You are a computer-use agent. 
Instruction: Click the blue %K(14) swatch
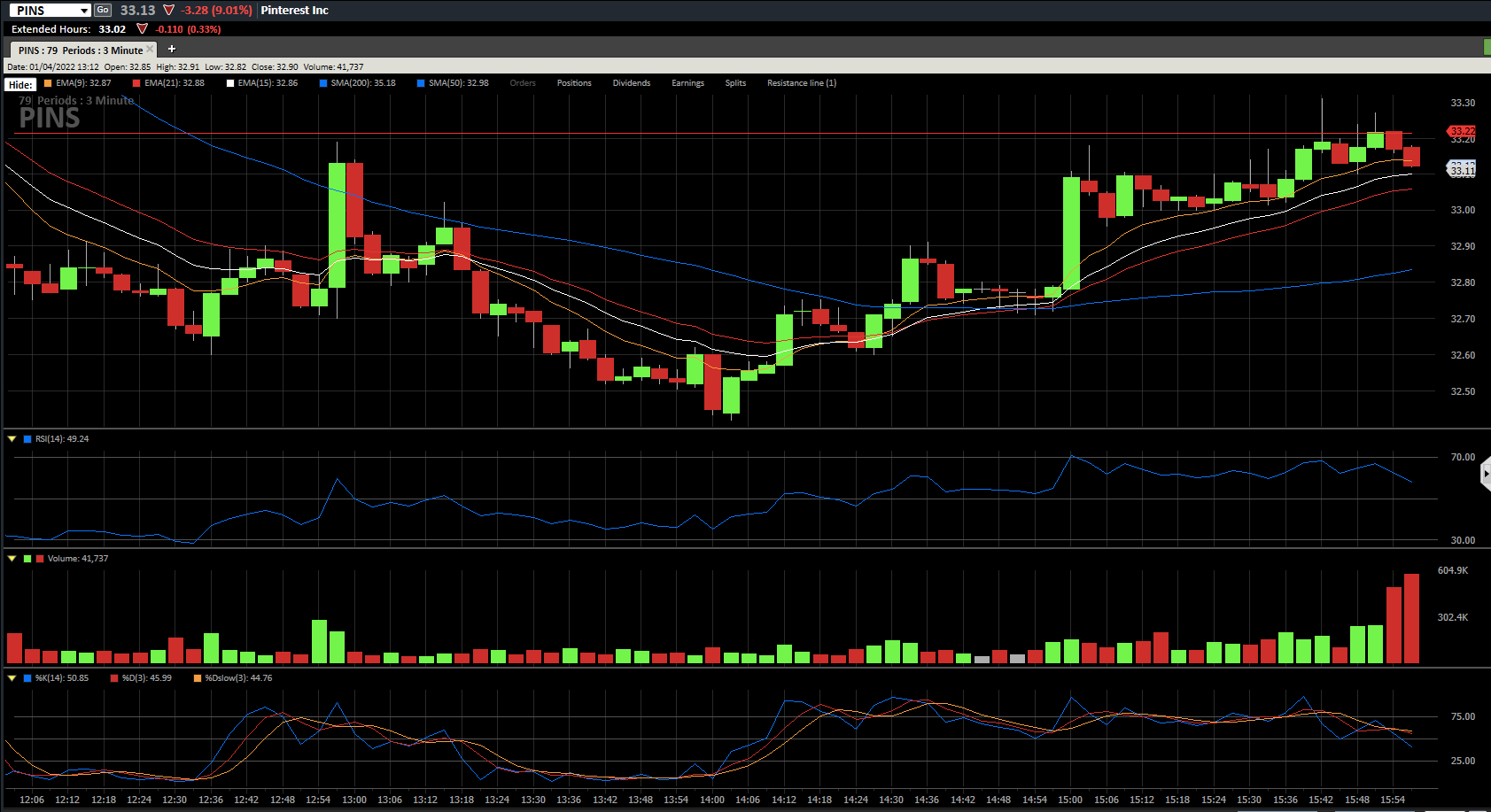pos(27,678)
